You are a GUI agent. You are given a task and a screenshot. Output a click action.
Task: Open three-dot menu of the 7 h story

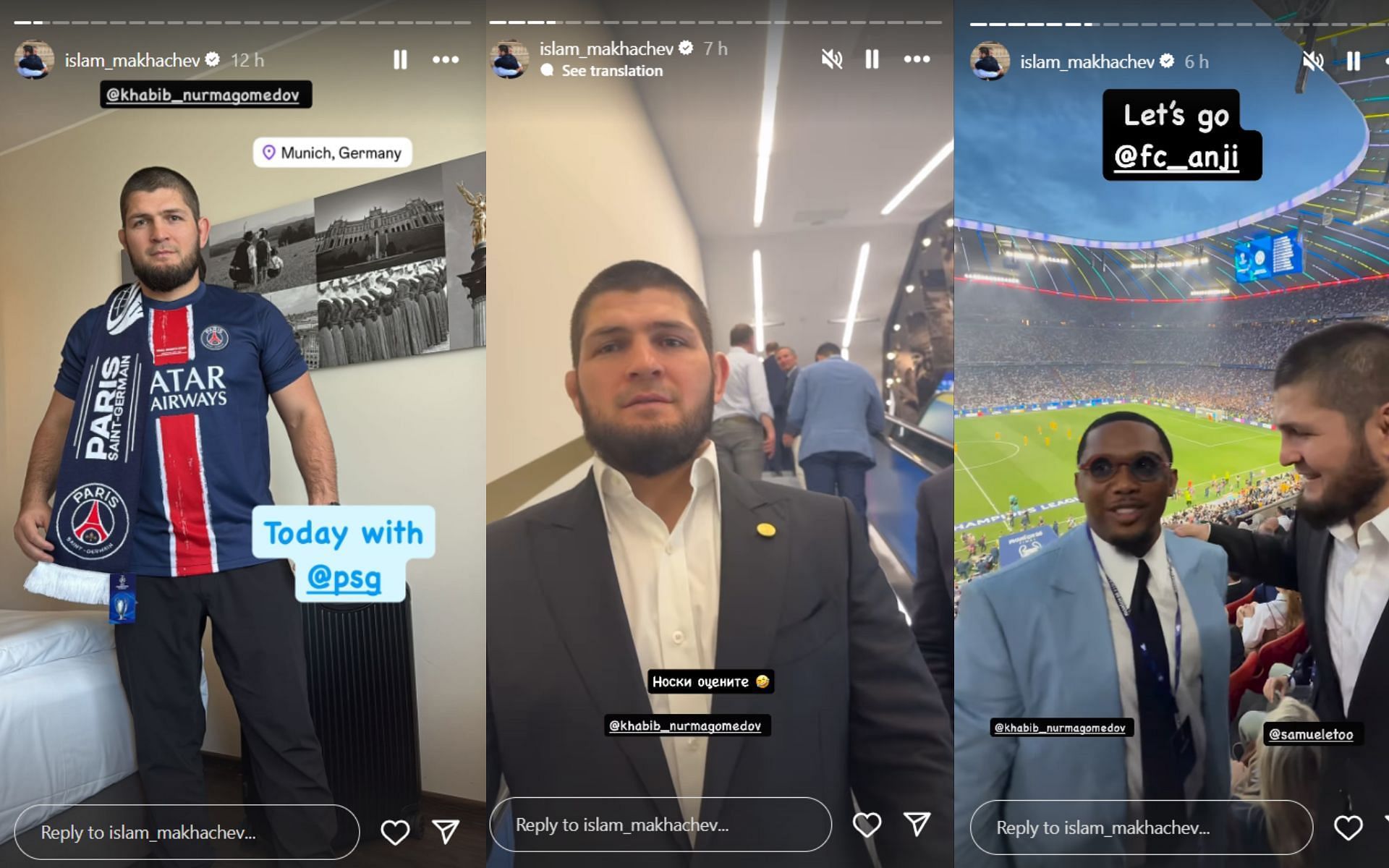tap(917, 59)
